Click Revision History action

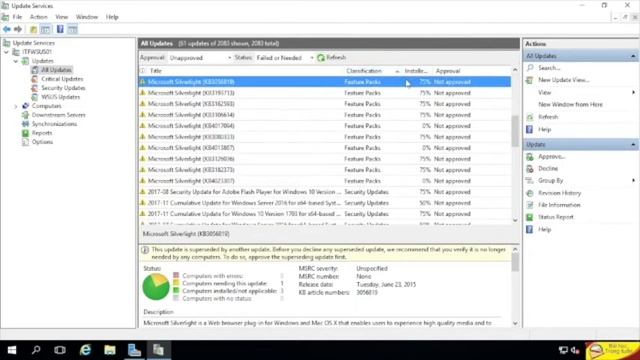559,193
